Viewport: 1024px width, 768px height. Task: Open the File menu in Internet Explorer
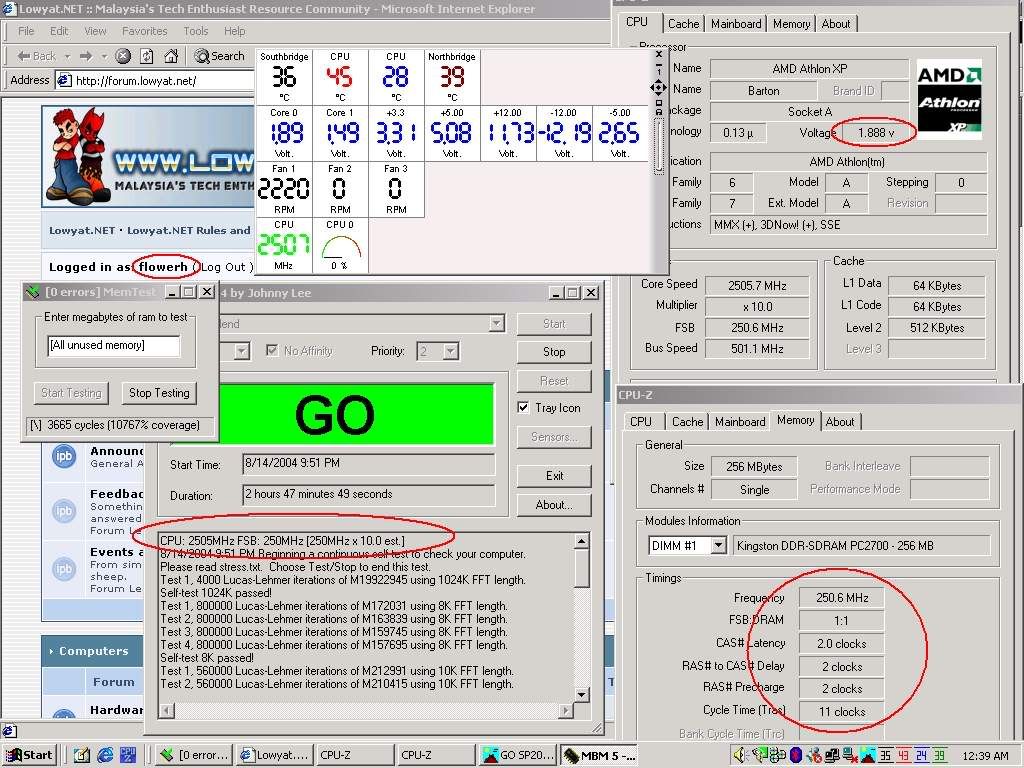(26, 31)
